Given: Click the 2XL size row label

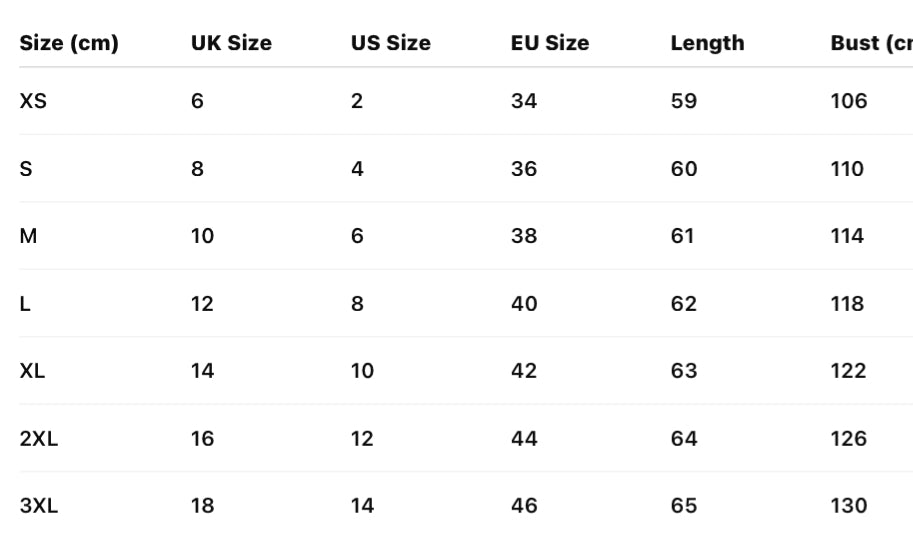Looking at the screenshot, I should coord(38,439).
